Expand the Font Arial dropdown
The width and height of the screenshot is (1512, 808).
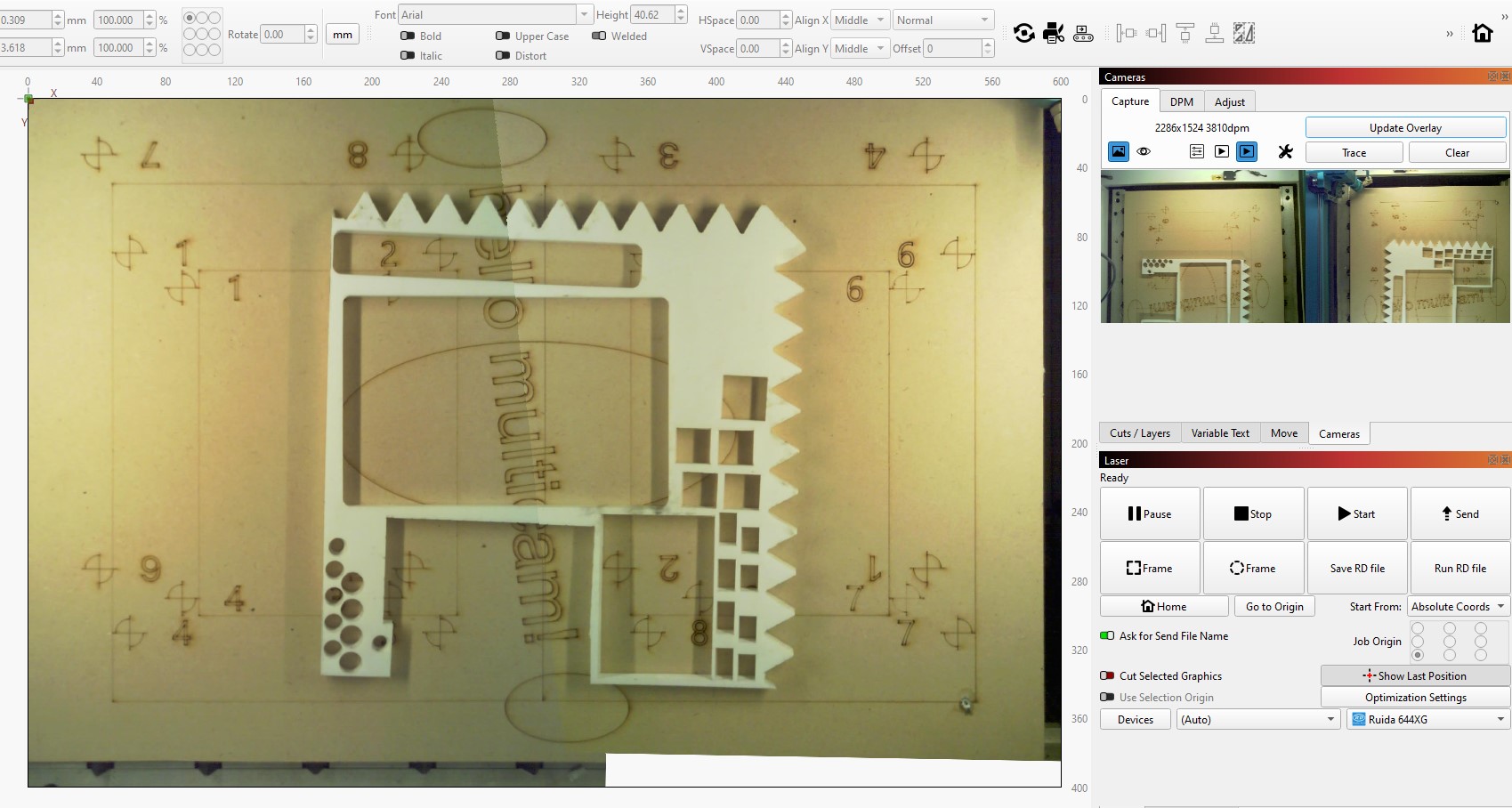[585, 15]
